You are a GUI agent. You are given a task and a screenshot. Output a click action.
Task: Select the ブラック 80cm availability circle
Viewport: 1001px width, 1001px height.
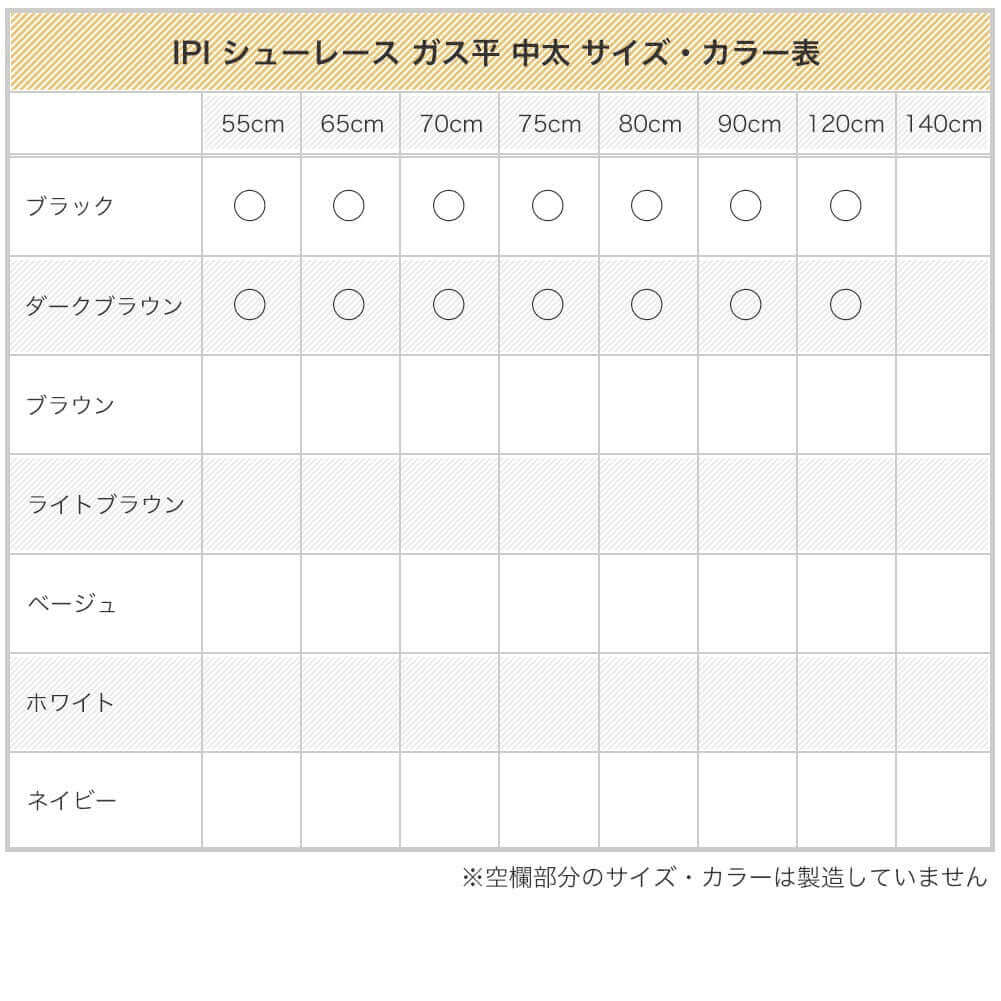click(x=647, y=206)
